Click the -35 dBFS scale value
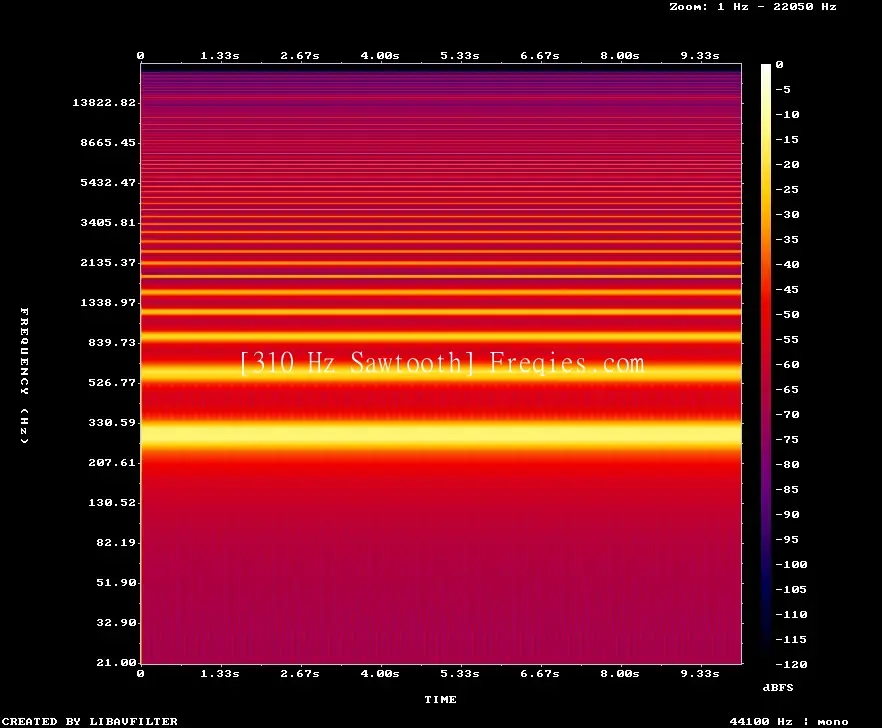This screenshot has width=882, height=728. (x=787, y=240)
